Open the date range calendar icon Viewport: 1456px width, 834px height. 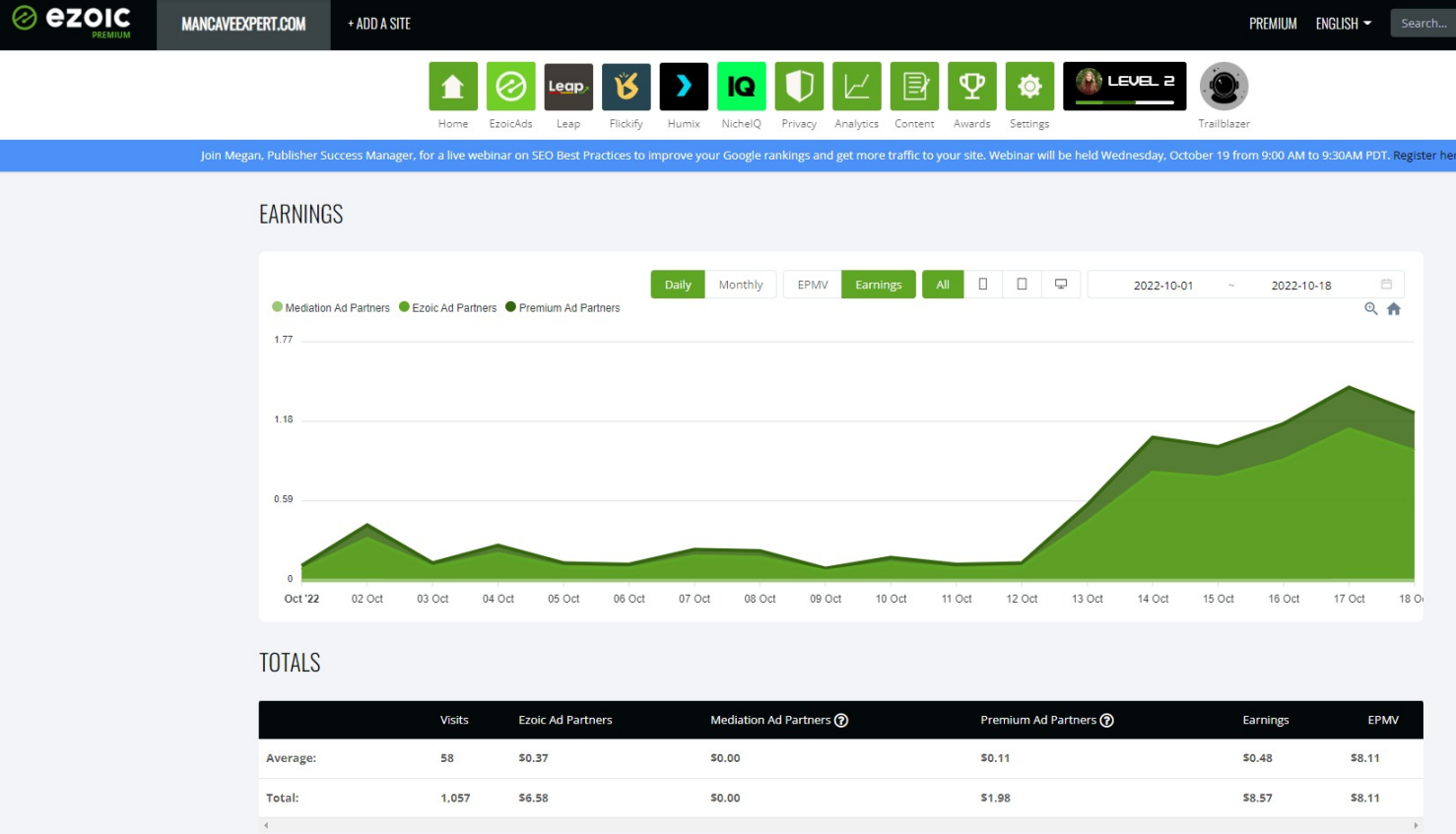click(x=1386, y=285)
